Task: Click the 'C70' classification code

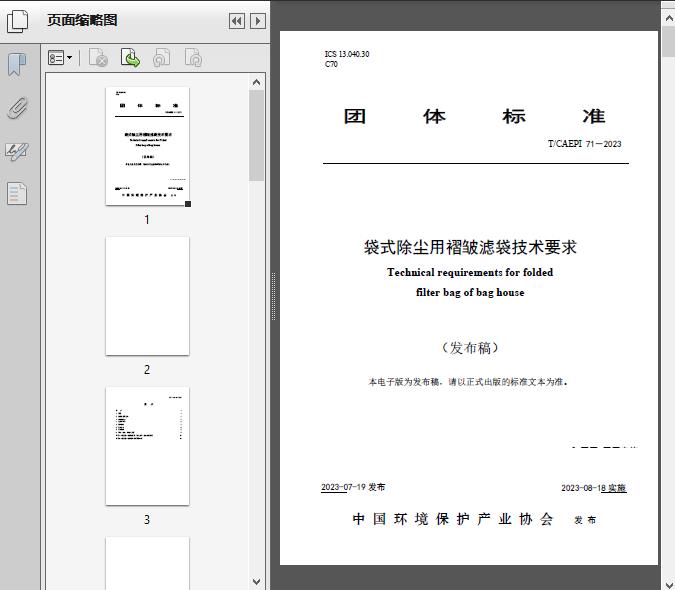Action: [x=331, y=64]
